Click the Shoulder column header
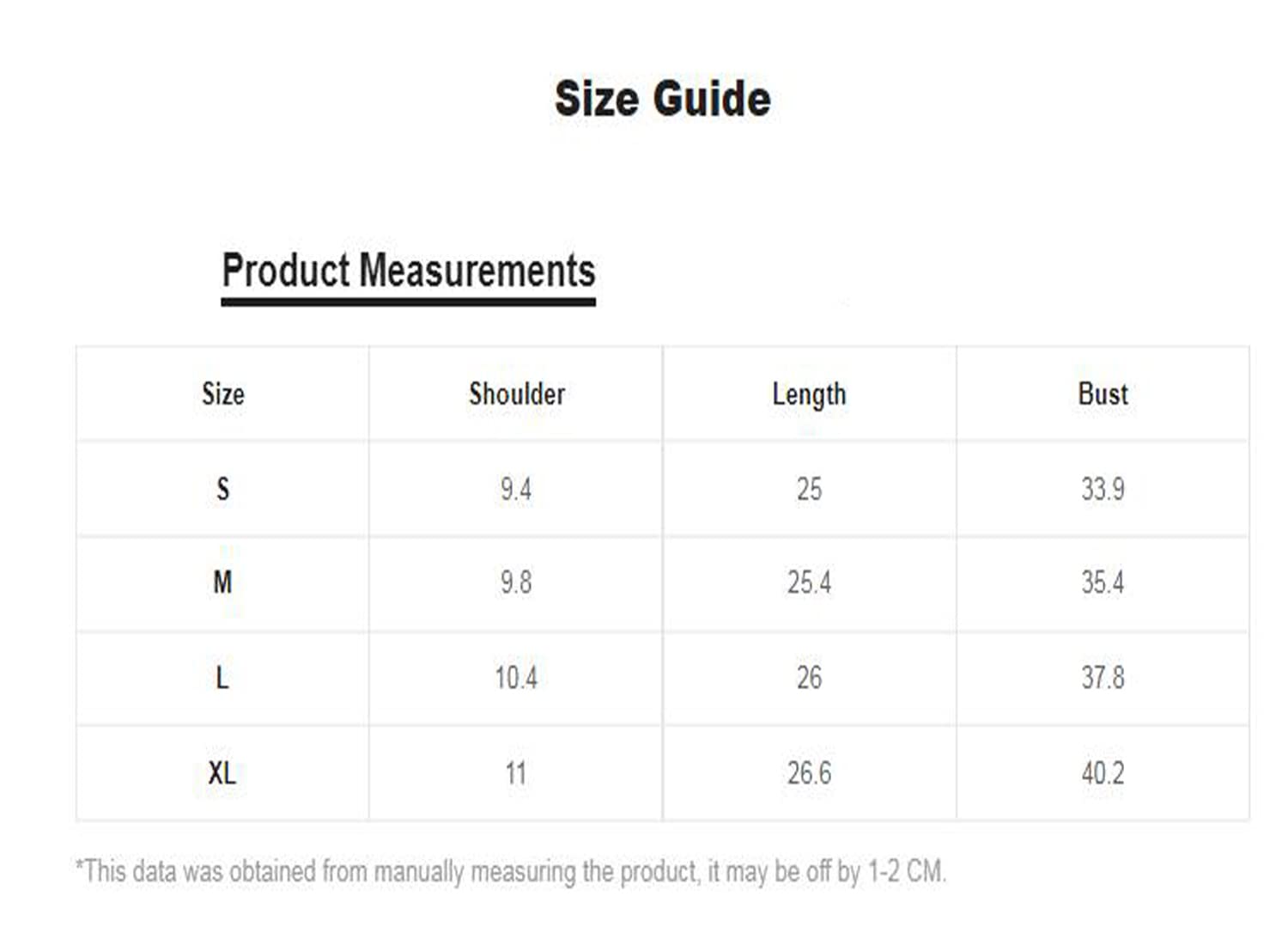Image resolution: width=1288 pixels, height=945 pixels. (517, 394)
